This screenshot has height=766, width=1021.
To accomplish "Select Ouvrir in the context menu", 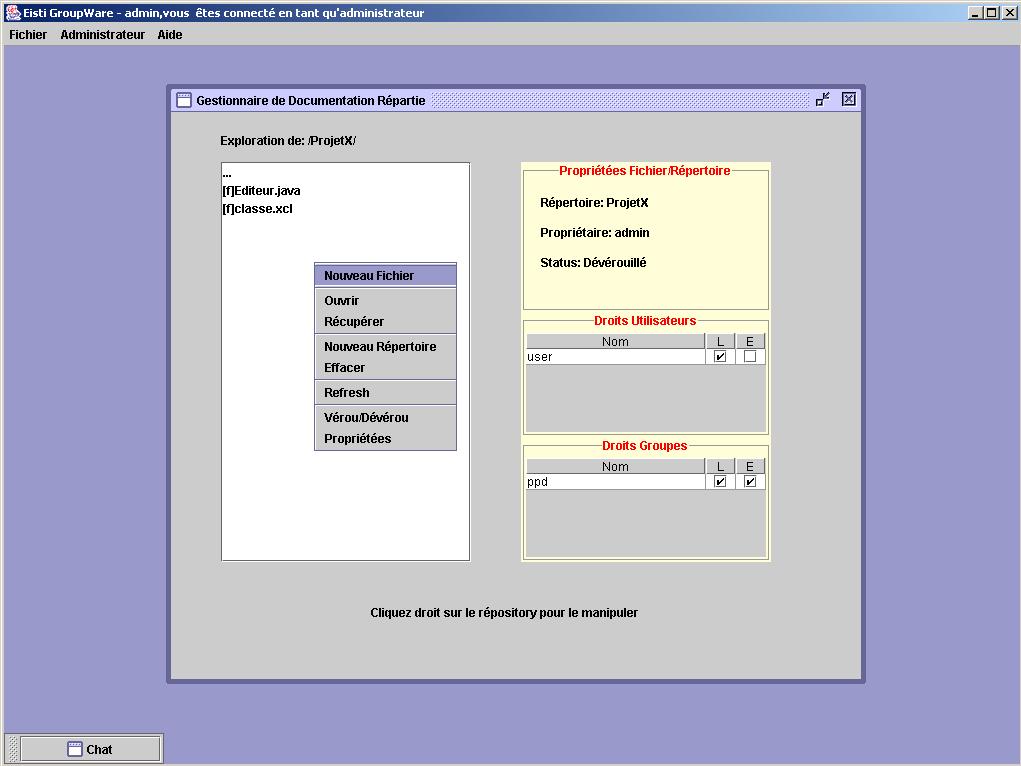I will (x=342, y=301).
